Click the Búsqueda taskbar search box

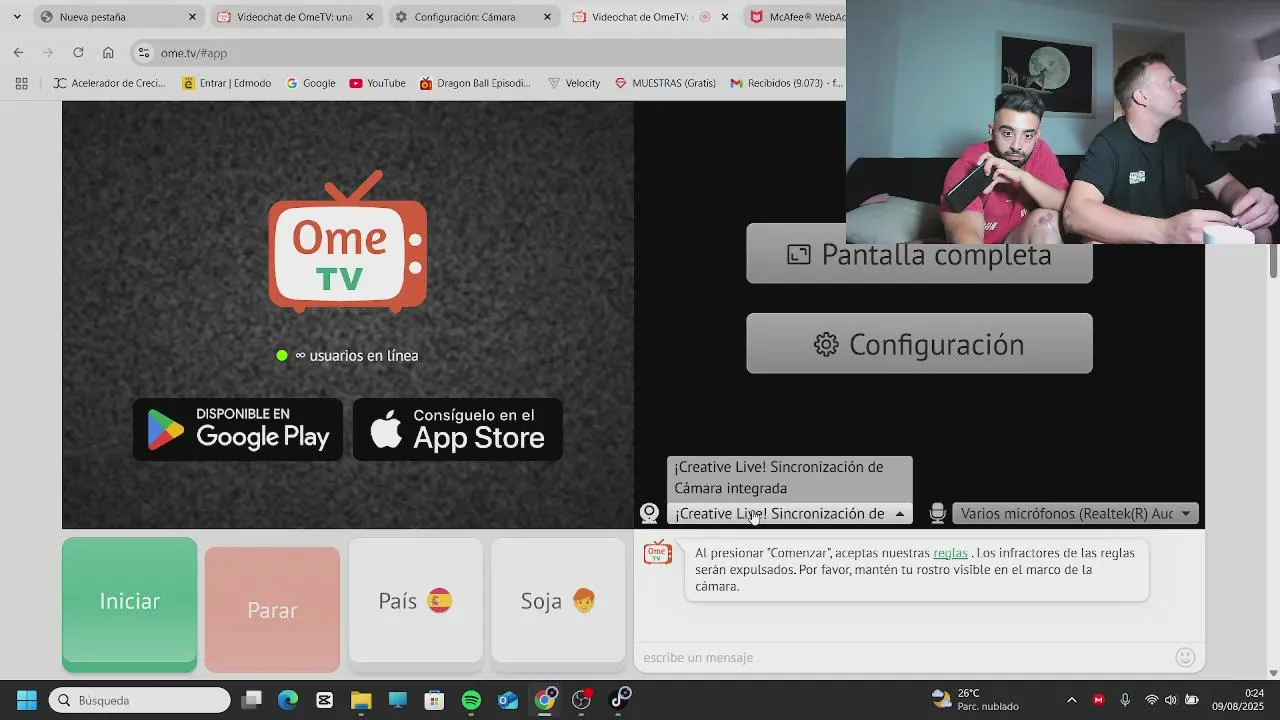click(140, 700)
